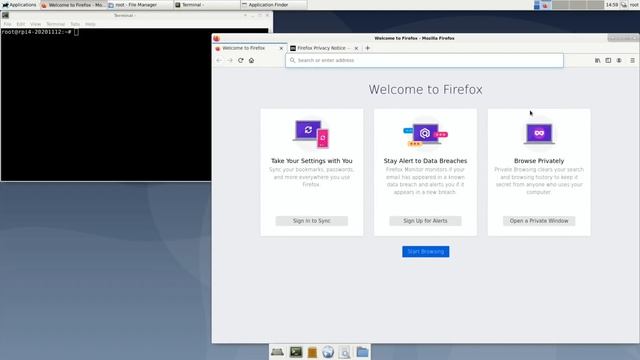640x360 pixels.
Task: Click the Sign in to Sync button
Action: click(312, 221)
